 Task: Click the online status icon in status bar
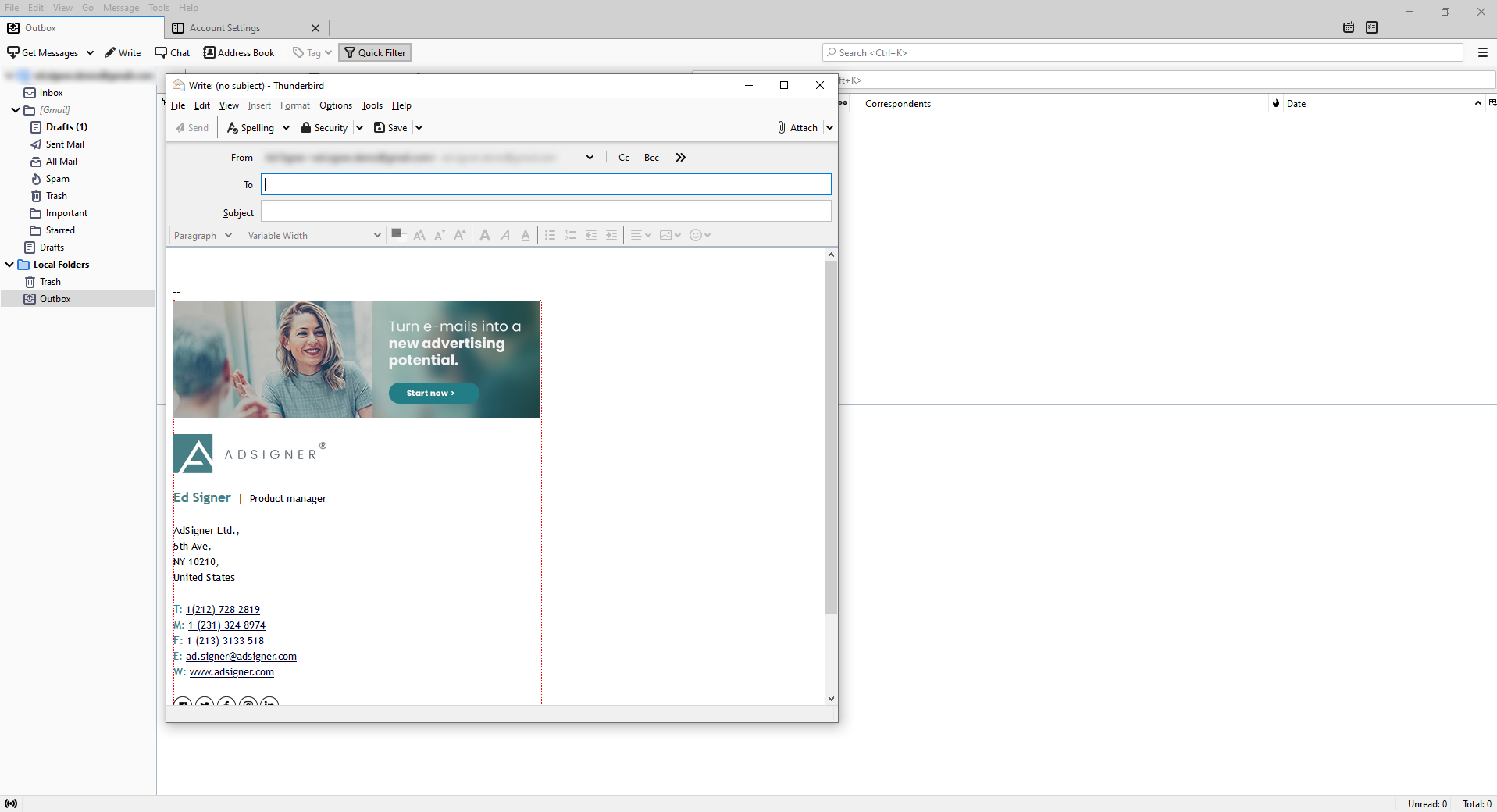[11, 803]
